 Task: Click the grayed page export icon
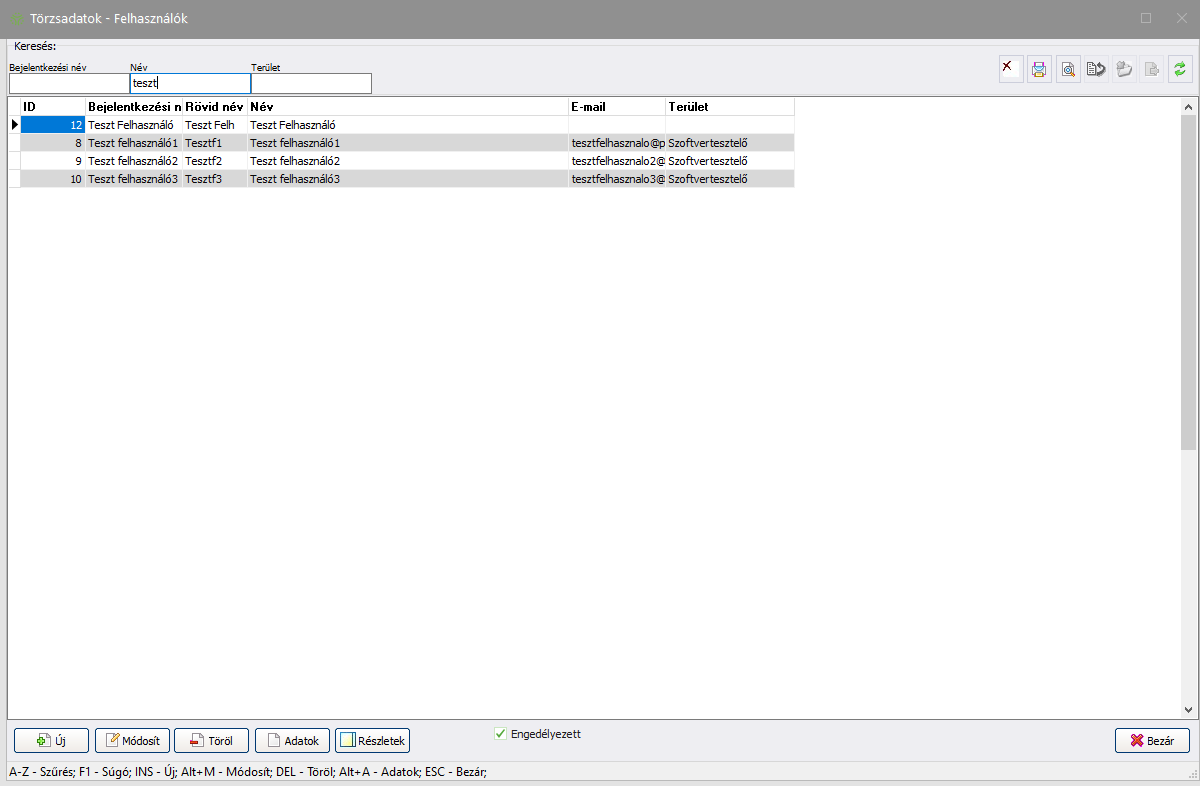point(1152,69)
